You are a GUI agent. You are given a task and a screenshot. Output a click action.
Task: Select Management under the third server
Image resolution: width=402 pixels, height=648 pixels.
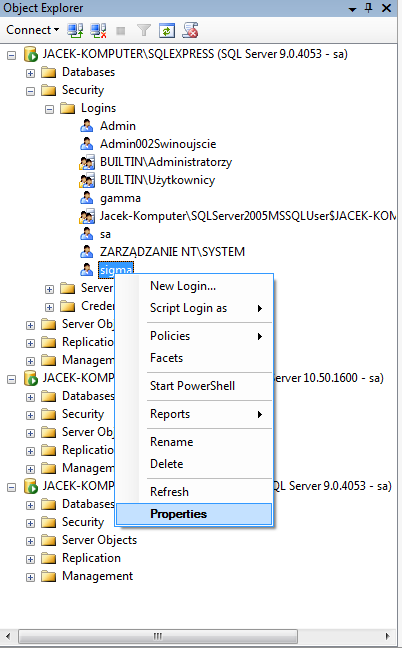coord(98,576)
